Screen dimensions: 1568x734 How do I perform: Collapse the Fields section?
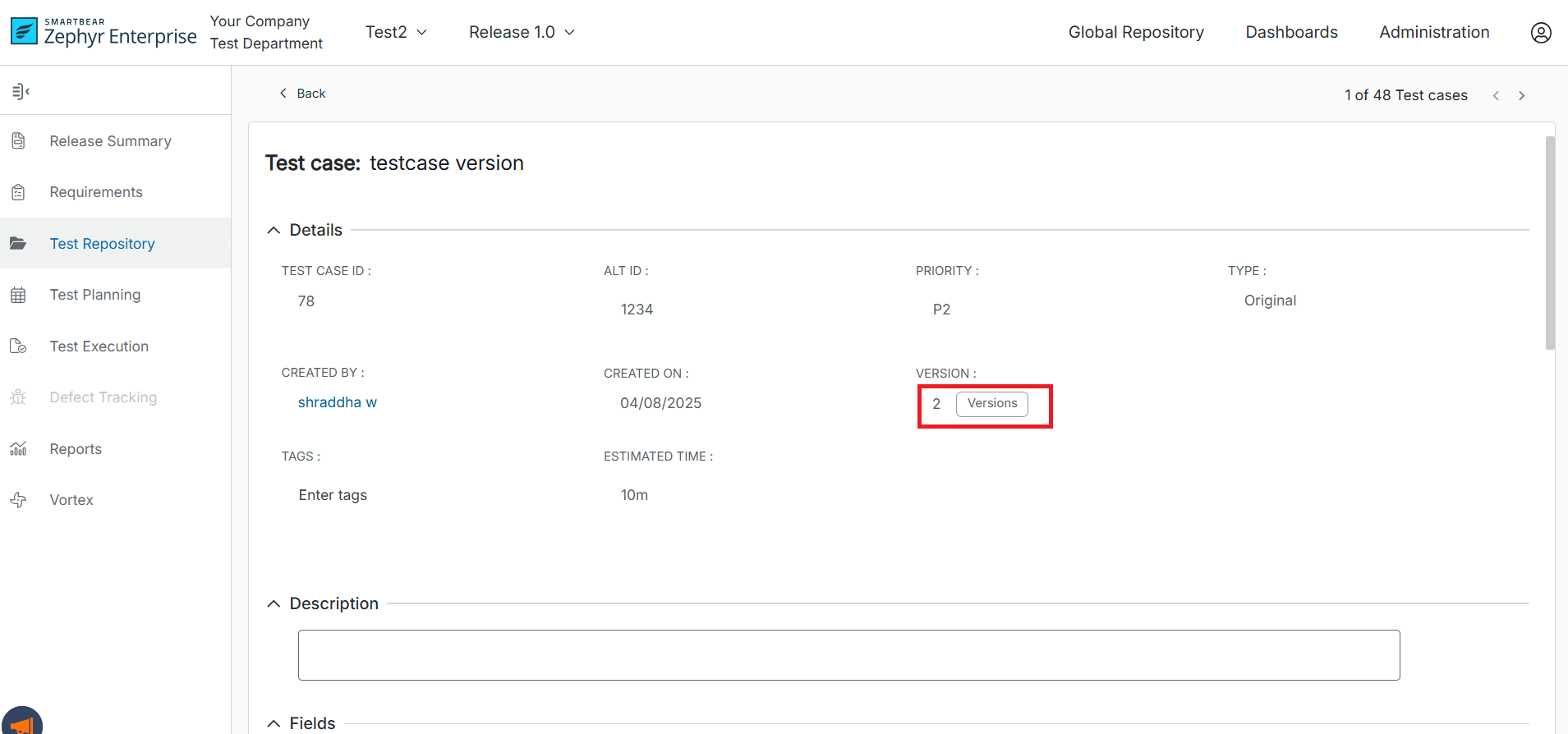[x=274, y=723]
